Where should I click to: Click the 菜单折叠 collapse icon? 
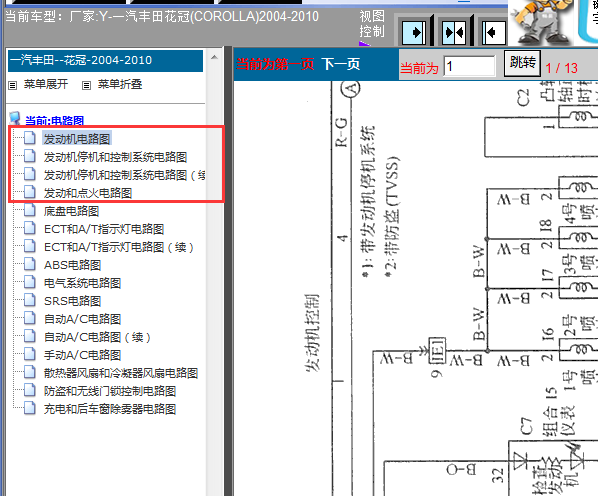point(87,85)
